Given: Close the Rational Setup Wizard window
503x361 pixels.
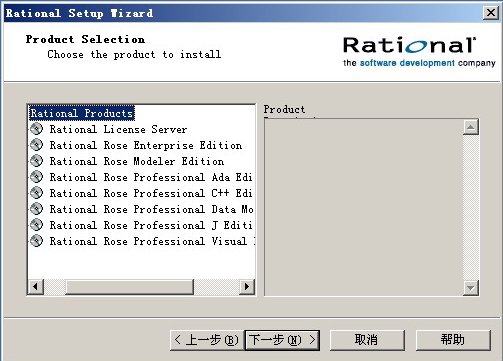Looking at the screenshot, I should (x=491, y=13).
